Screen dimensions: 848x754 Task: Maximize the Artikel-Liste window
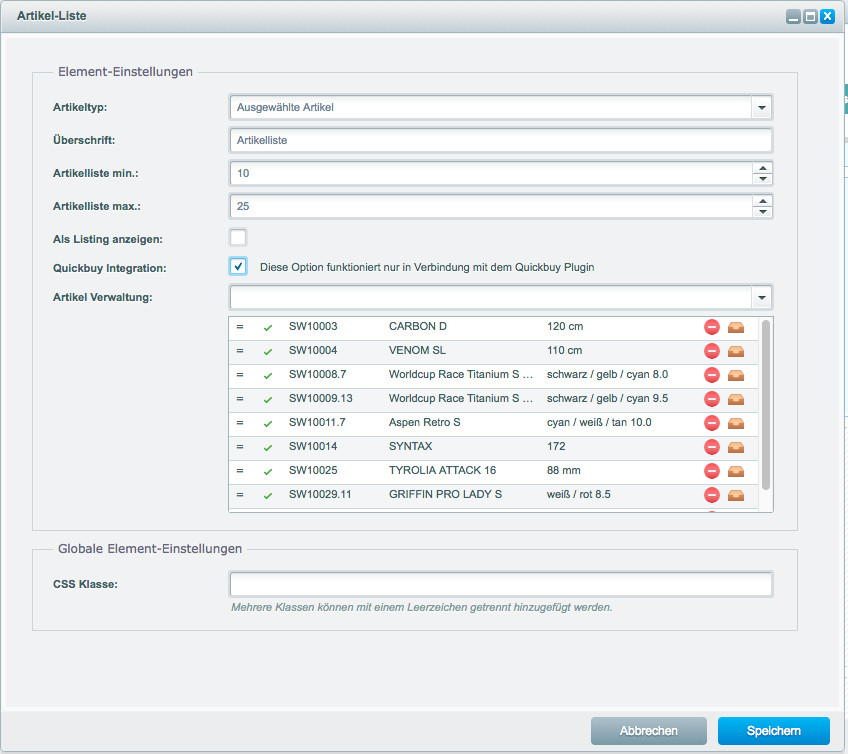tap(810, 17)
